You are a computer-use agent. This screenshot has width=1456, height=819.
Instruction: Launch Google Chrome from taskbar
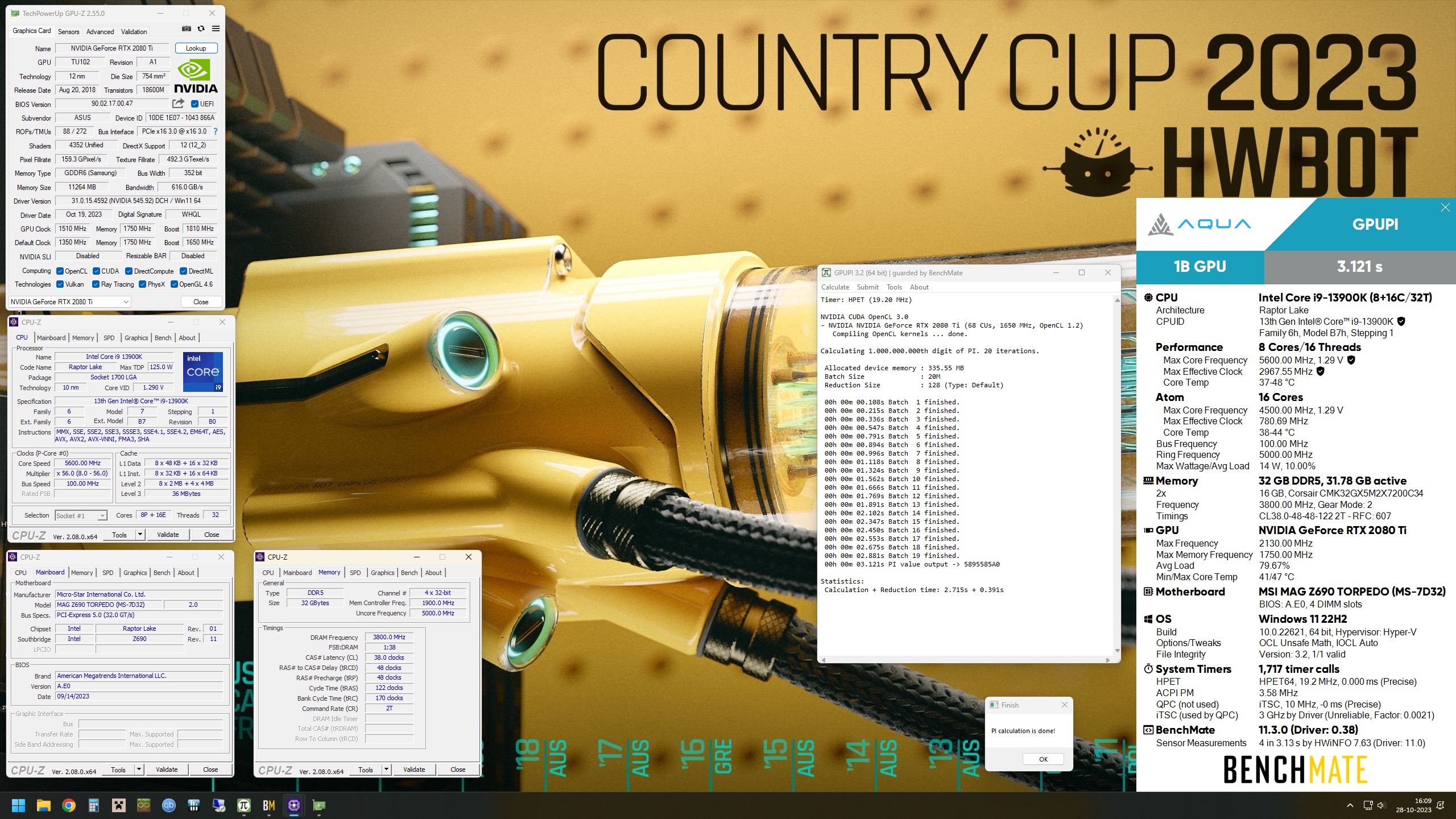(68, 805)
